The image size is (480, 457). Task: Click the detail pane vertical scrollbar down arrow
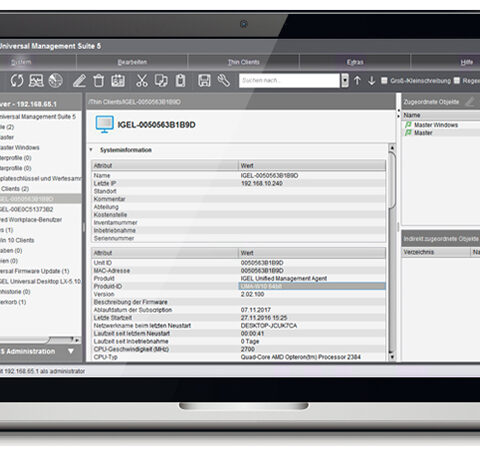point(392,357)
